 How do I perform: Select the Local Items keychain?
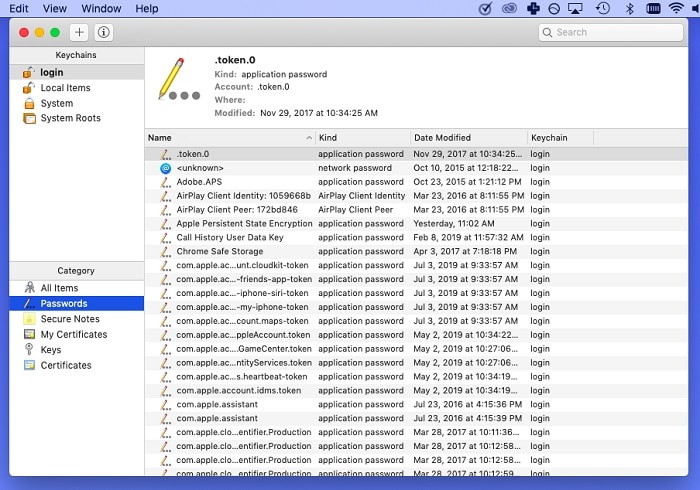pyautogui.click(x=77, y=87)
